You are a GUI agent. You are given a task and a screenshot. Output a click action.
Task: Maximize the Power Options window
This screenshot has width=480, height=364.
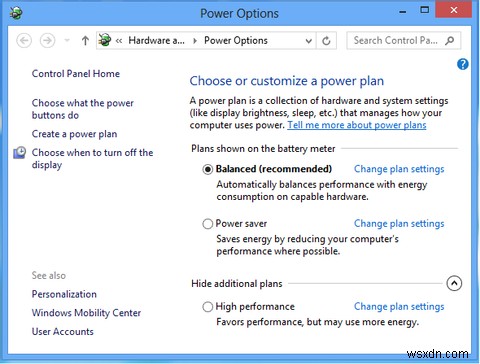tap(425, 10)
